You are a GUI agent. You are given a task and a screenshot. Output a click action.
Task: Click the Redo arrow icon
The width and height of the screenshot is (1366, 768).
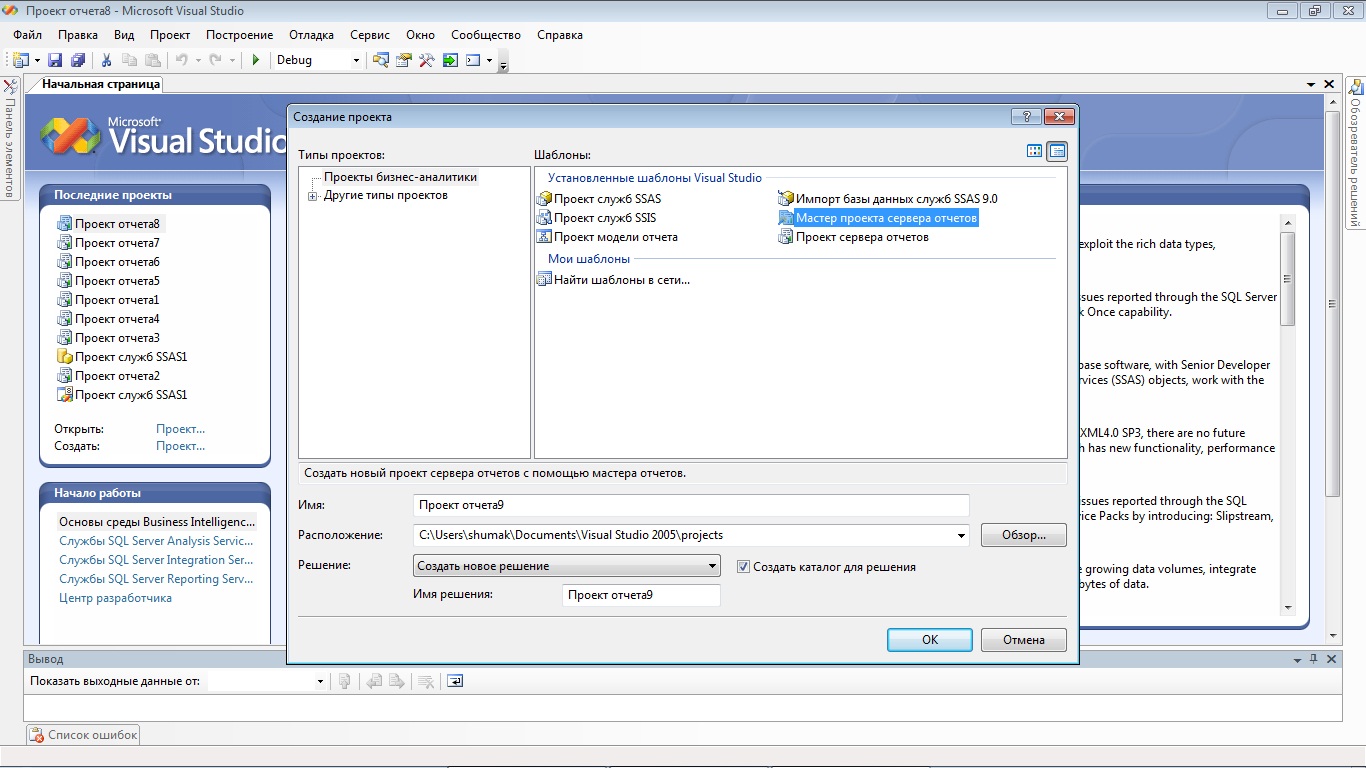pos(215,60)
